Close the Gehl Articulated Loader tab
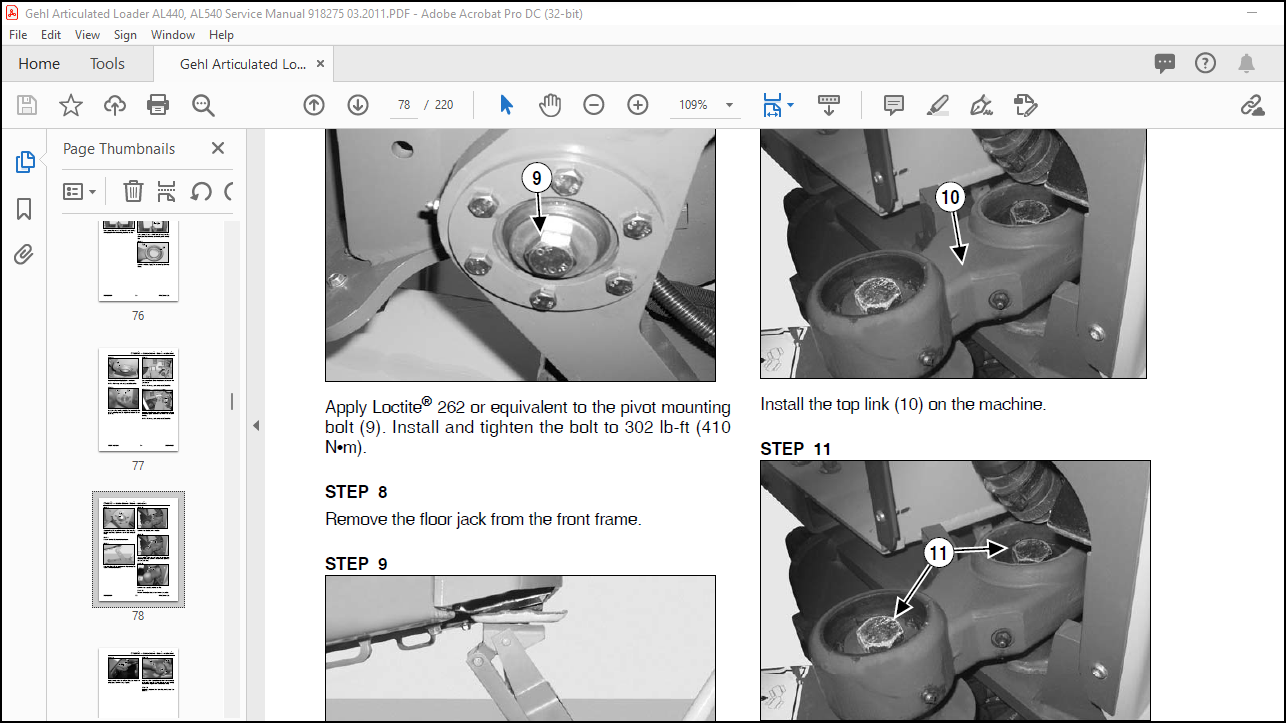1286x723 pixels. click(321, 64)
